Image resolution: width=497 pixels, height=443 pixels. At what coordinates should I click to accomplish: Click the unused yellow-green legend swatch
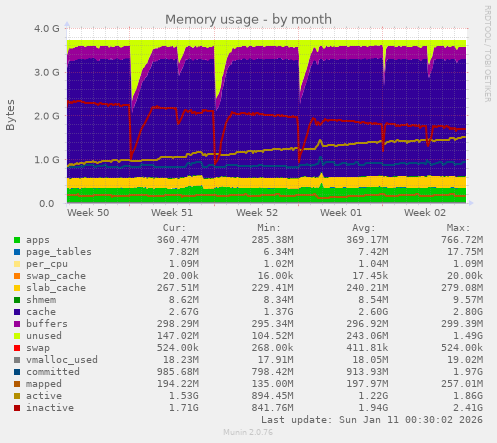pyautogui.click(x=17, y=336)
